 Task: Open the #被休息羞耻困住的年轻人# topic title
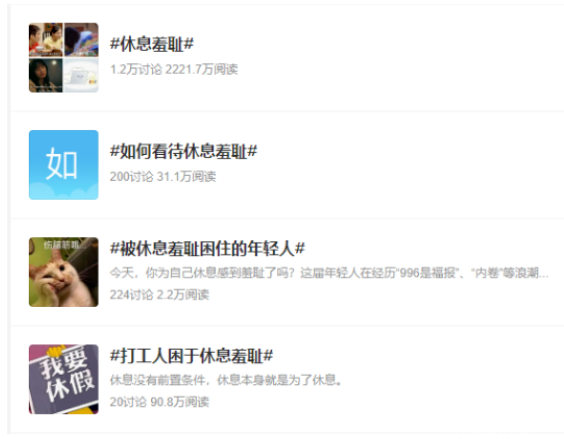pyautogui.click(x=208, y=249)
